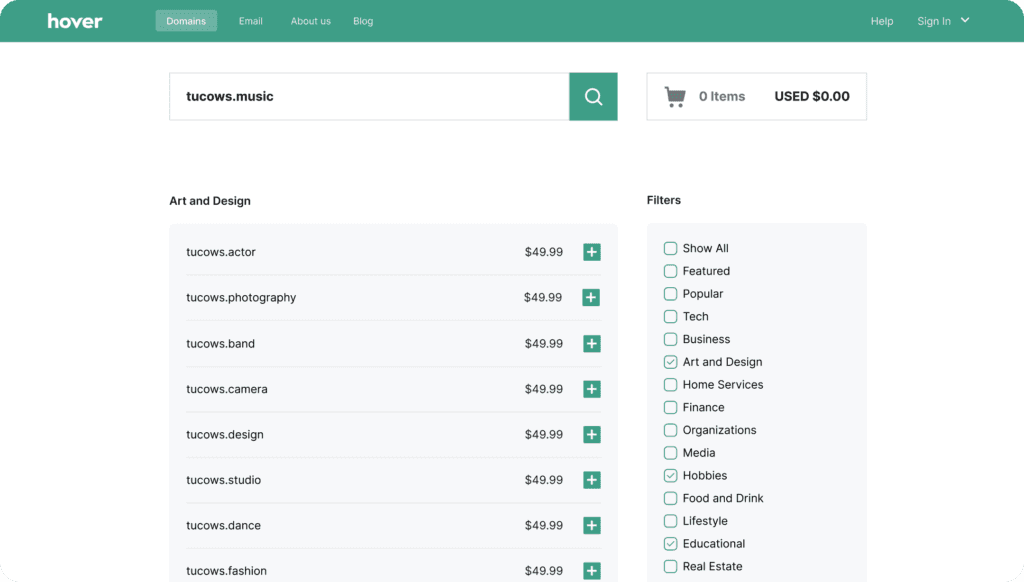Click the magnifier search button
This screenshot has width=1024, height=582.
click(x=593, y=97)
